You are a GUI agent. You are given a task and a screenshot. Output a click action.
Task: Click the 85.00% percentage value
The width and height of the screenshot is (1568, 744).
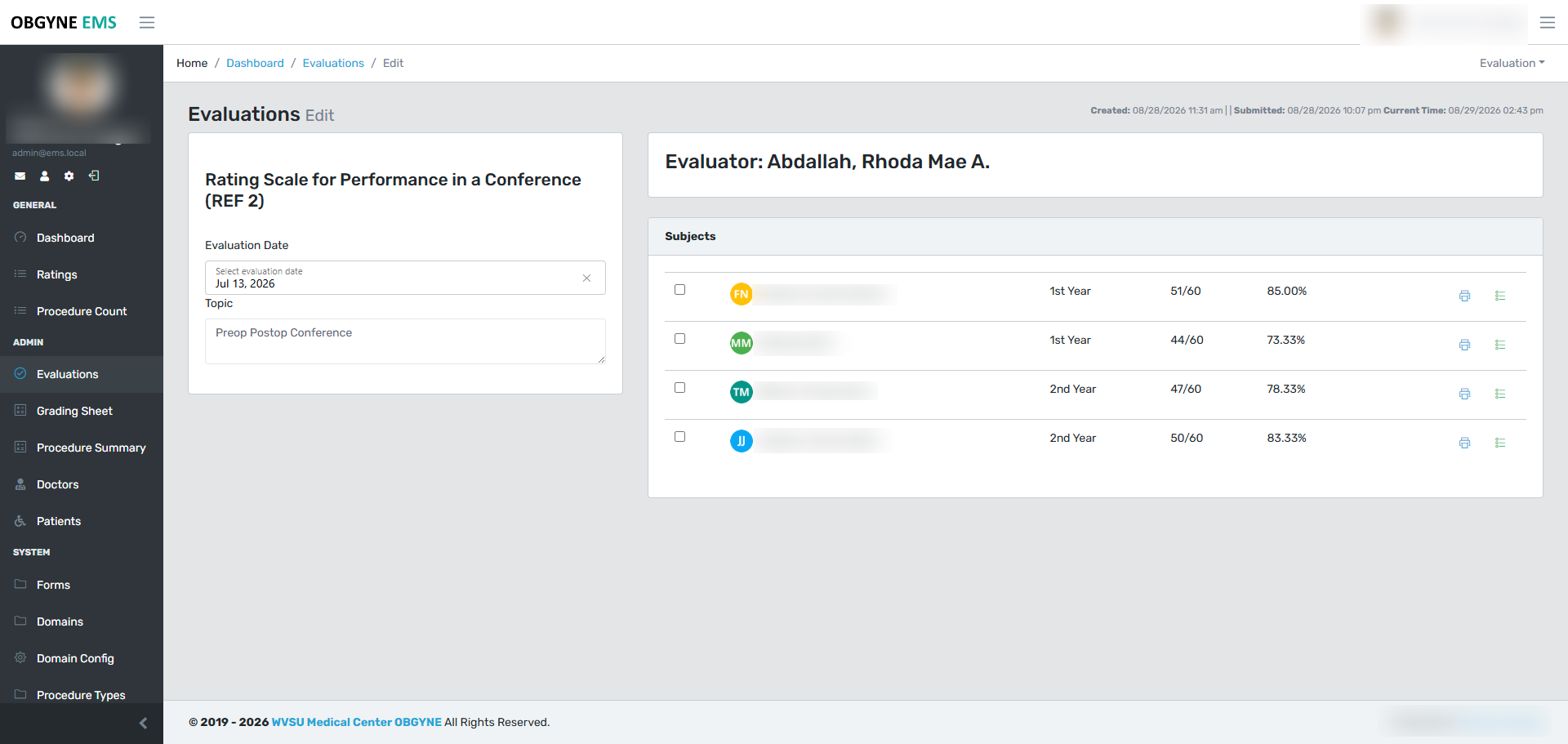coord(1286,291)
